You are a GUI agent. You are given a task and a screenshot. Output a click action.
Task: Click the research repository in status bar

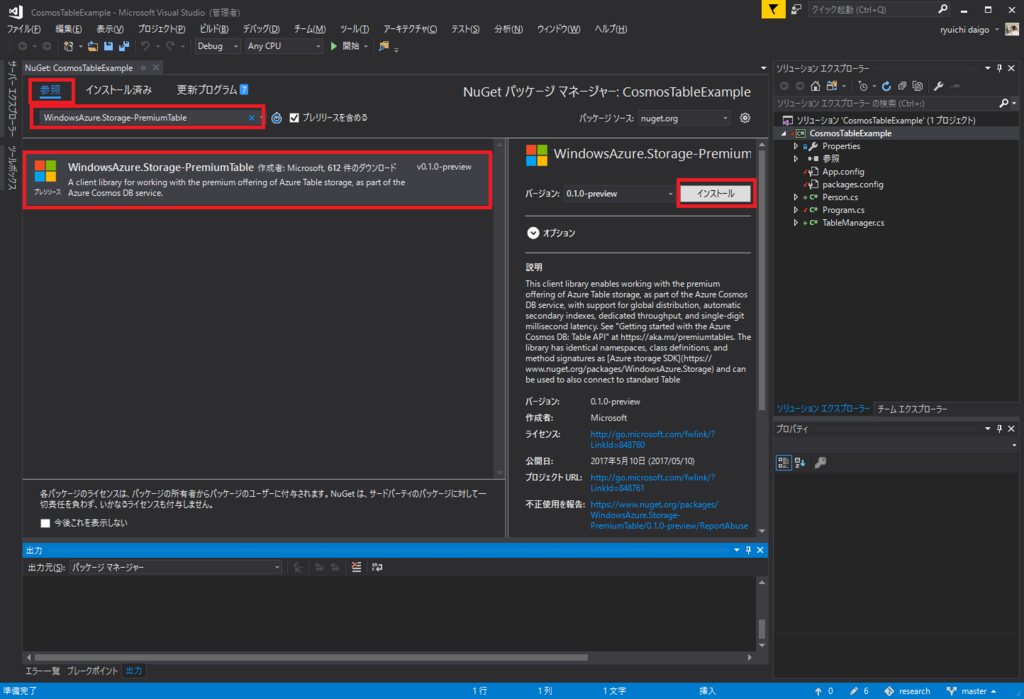(x=908, y=691)
